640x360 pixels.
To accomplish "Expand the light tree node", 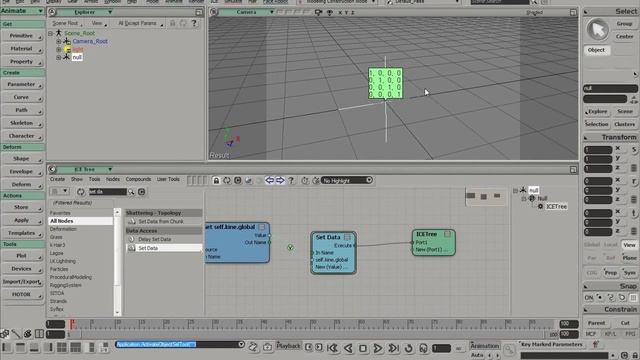I will [x=59, y=49].
